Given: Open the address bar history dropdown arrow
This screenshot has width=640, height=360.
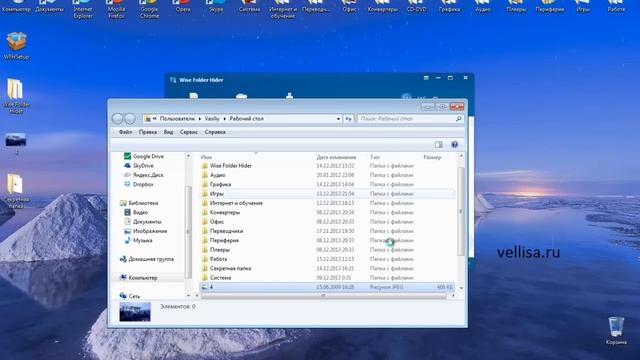Looking at the screenshot, I should pyautogui.click(x=338, y=119).
